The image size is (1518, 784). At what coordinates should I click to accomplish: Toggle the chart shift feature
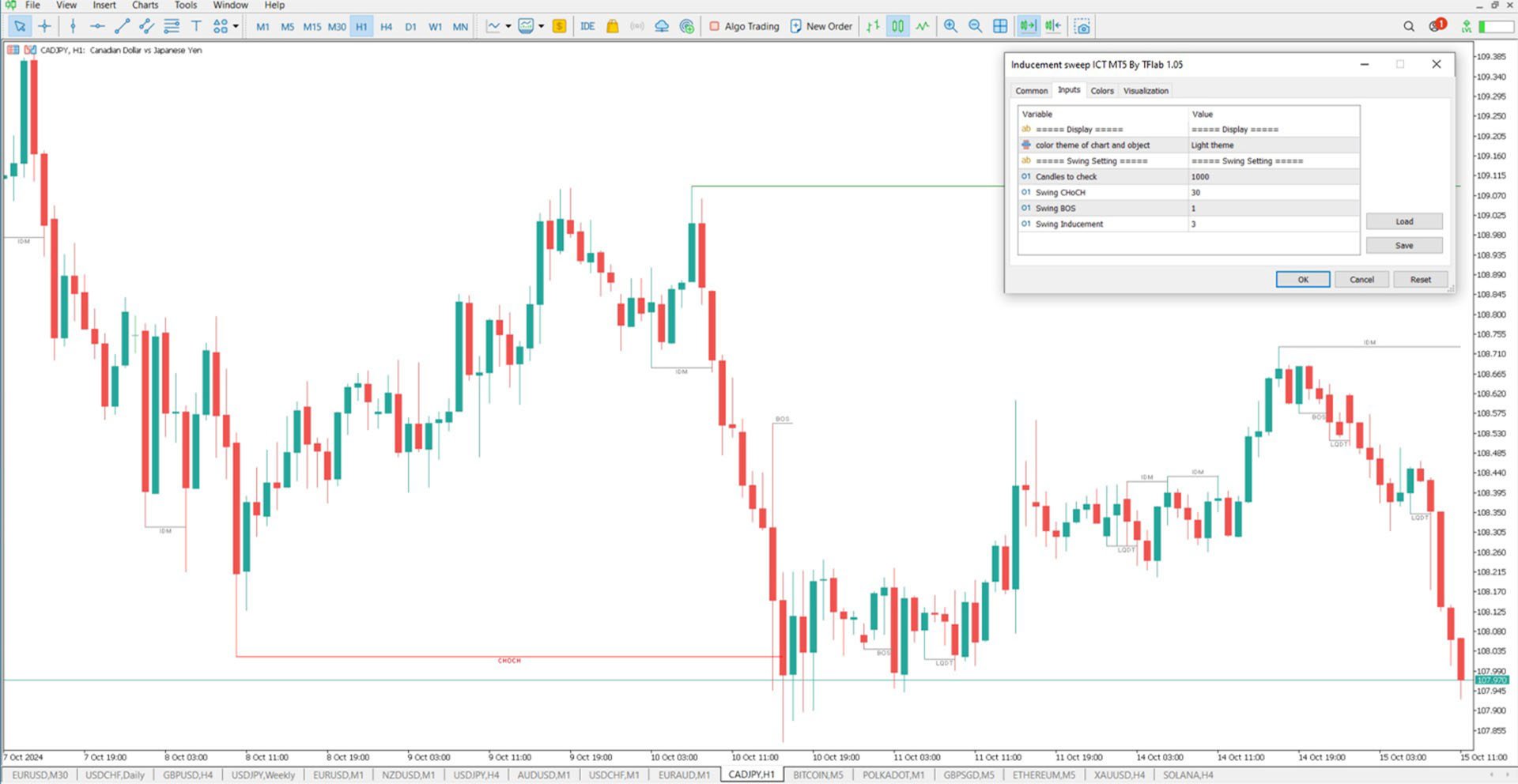pos(1052,26)
